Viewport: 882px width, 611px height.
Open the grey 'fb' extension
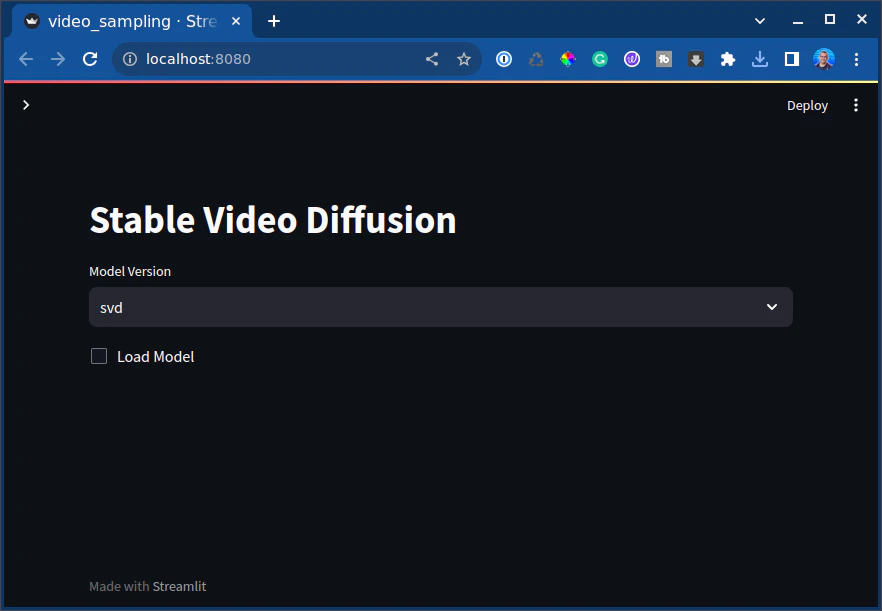664,59
